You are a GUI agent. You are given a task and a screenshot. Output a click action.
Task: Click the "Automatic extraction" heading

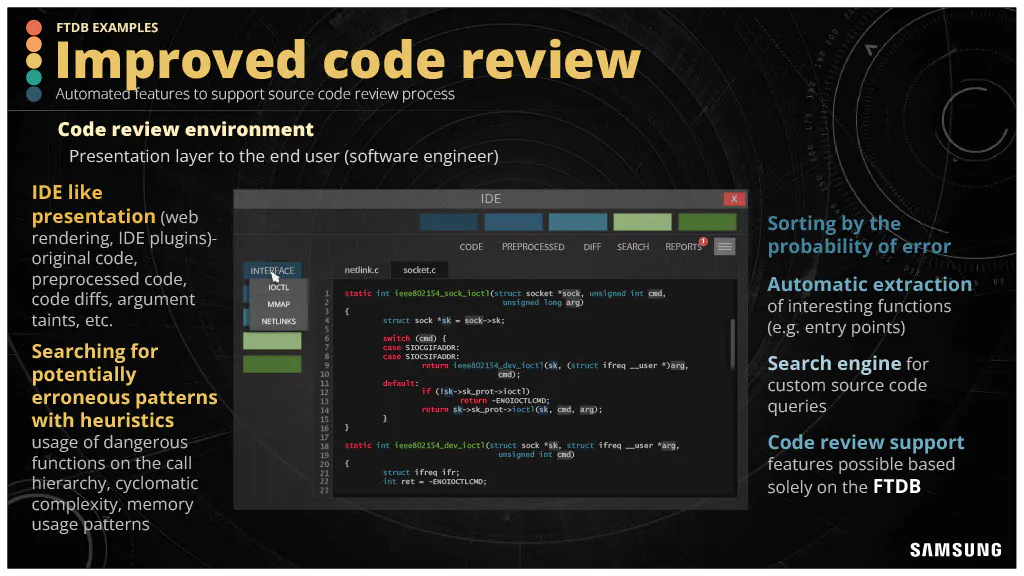[x=869, y=284]
